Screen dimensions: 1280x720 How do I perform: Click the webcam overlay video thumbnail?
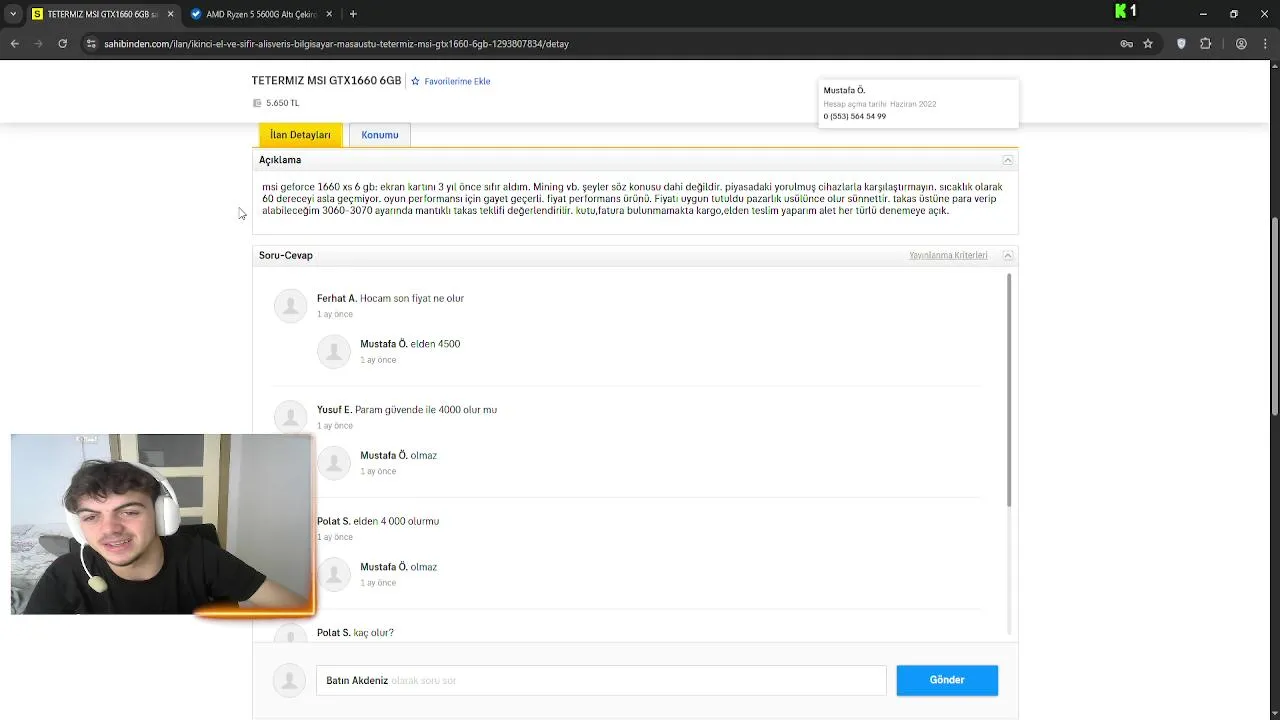(161, 524)
